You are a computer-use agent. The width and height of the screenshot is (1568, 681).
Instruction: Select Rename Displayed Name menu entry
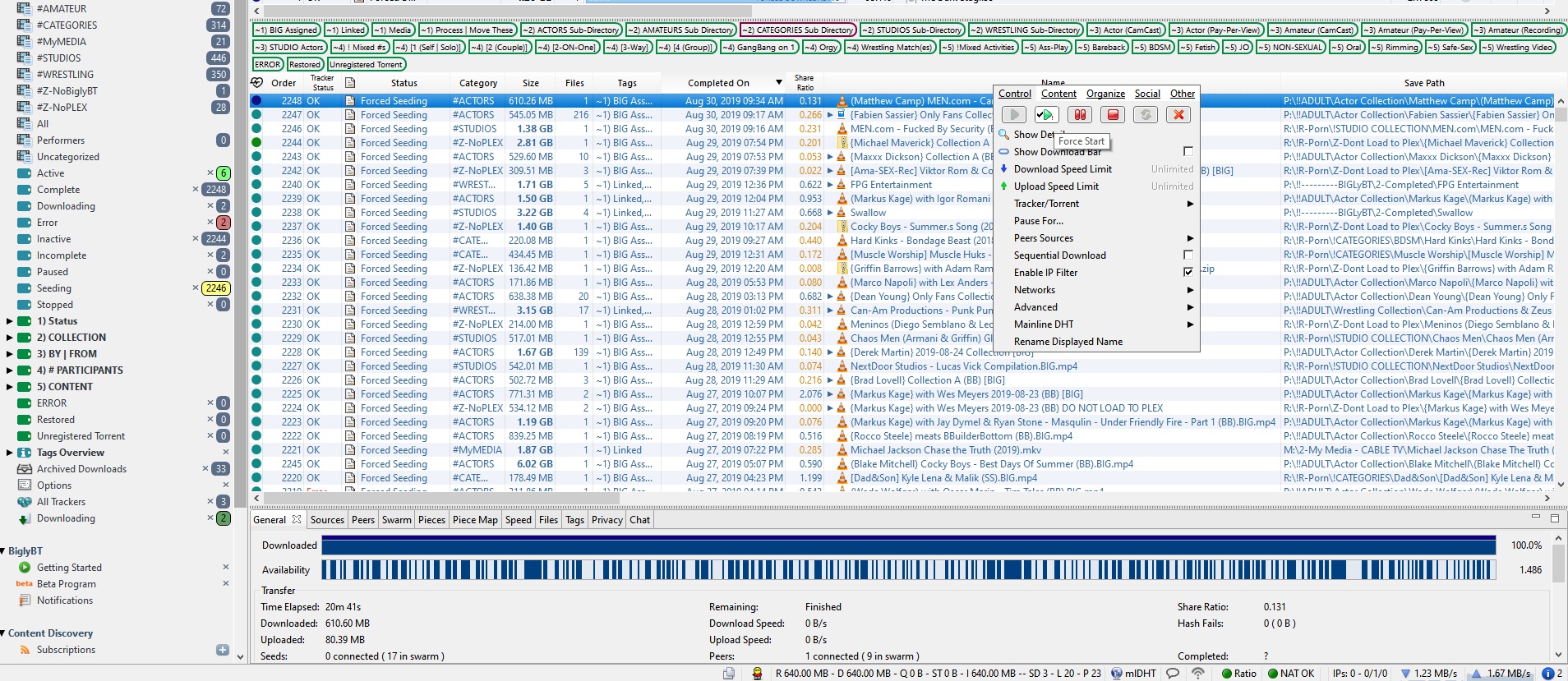[1068, 342]
